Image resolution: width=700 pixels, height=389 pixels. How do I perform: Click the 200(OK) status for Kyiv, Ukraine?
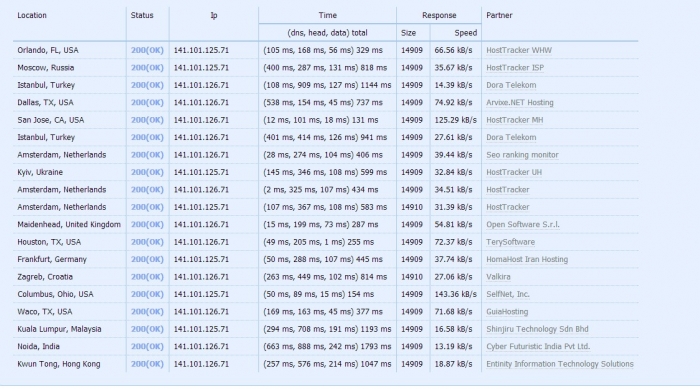pos(147,172)
